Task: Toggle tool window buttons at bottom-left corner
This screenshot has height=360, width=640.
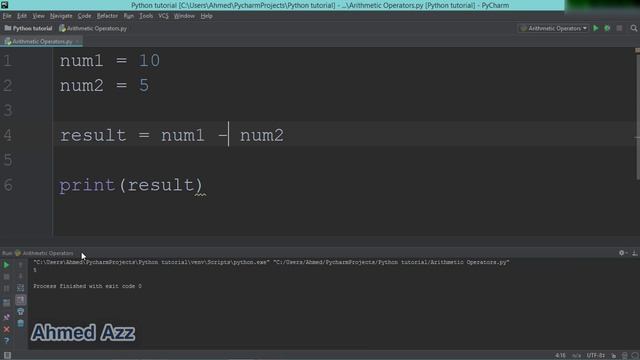Action: [7, 355]
